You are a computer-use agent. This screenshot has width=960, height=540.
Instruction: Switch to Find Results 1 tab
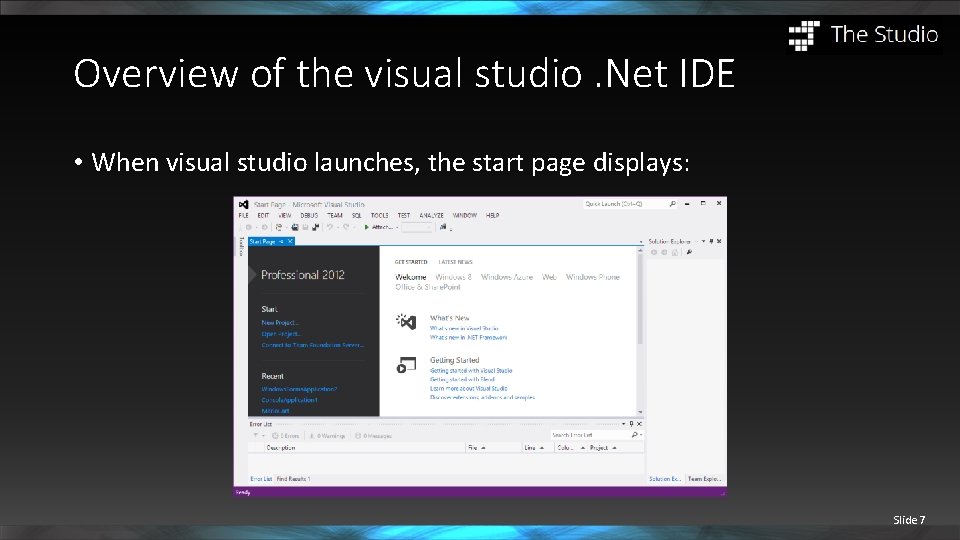[294, 479]
